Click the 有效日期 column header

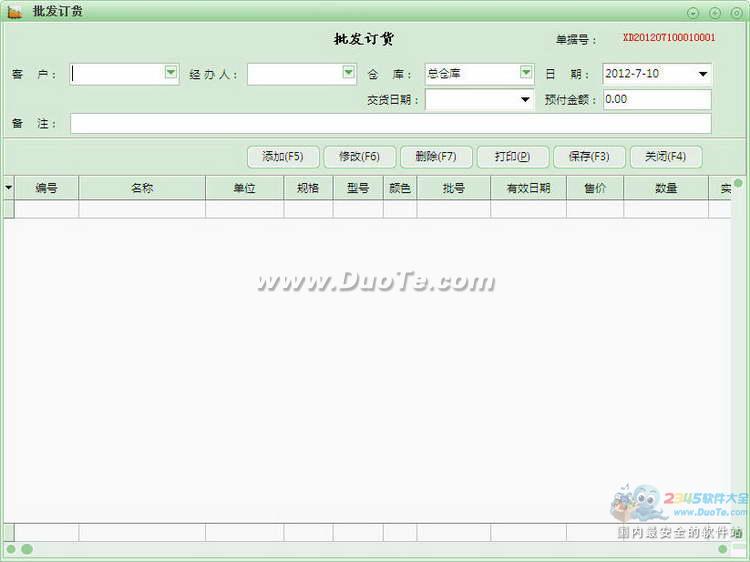[x=528, y=188]
